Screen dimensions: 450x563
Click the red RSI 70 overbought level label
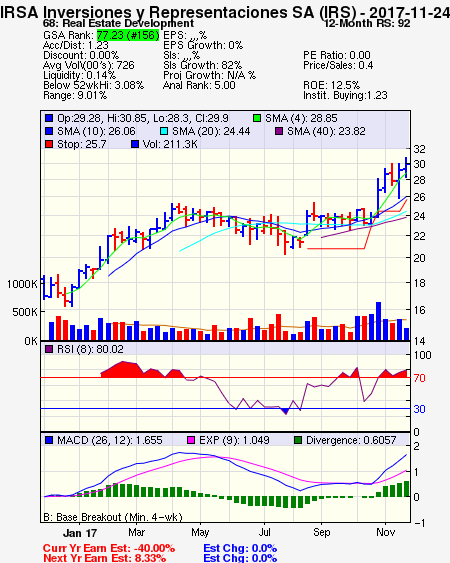419,378
